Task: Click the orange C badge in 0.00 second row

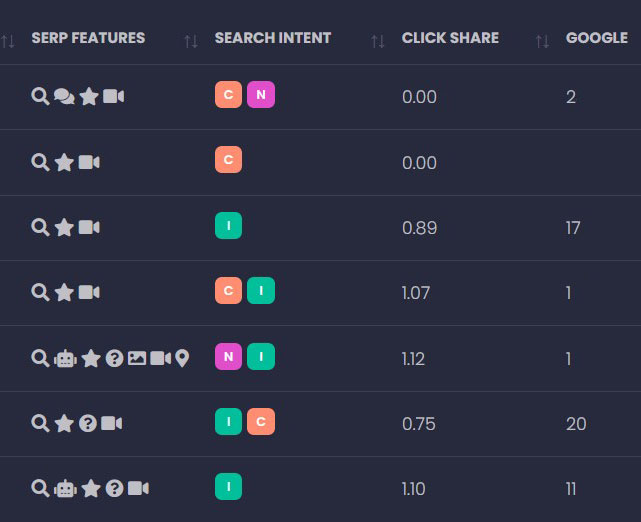Action: pyautogui.click(x=228, y=160)
